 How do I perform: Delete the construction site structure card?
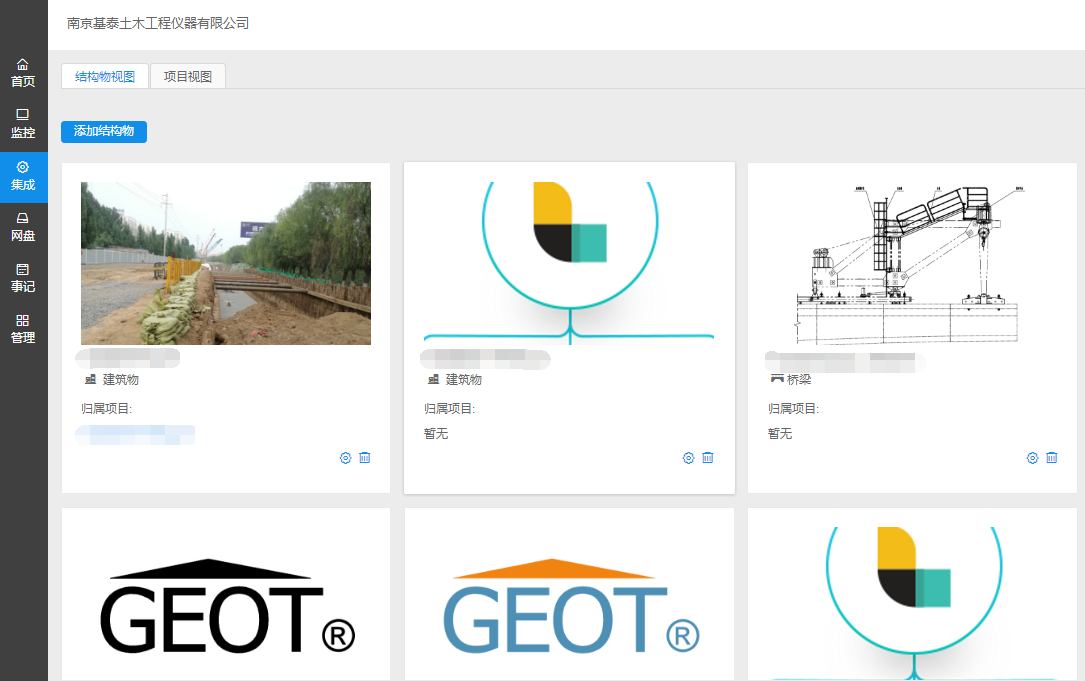pyautogui.click(x=365, y=458)
